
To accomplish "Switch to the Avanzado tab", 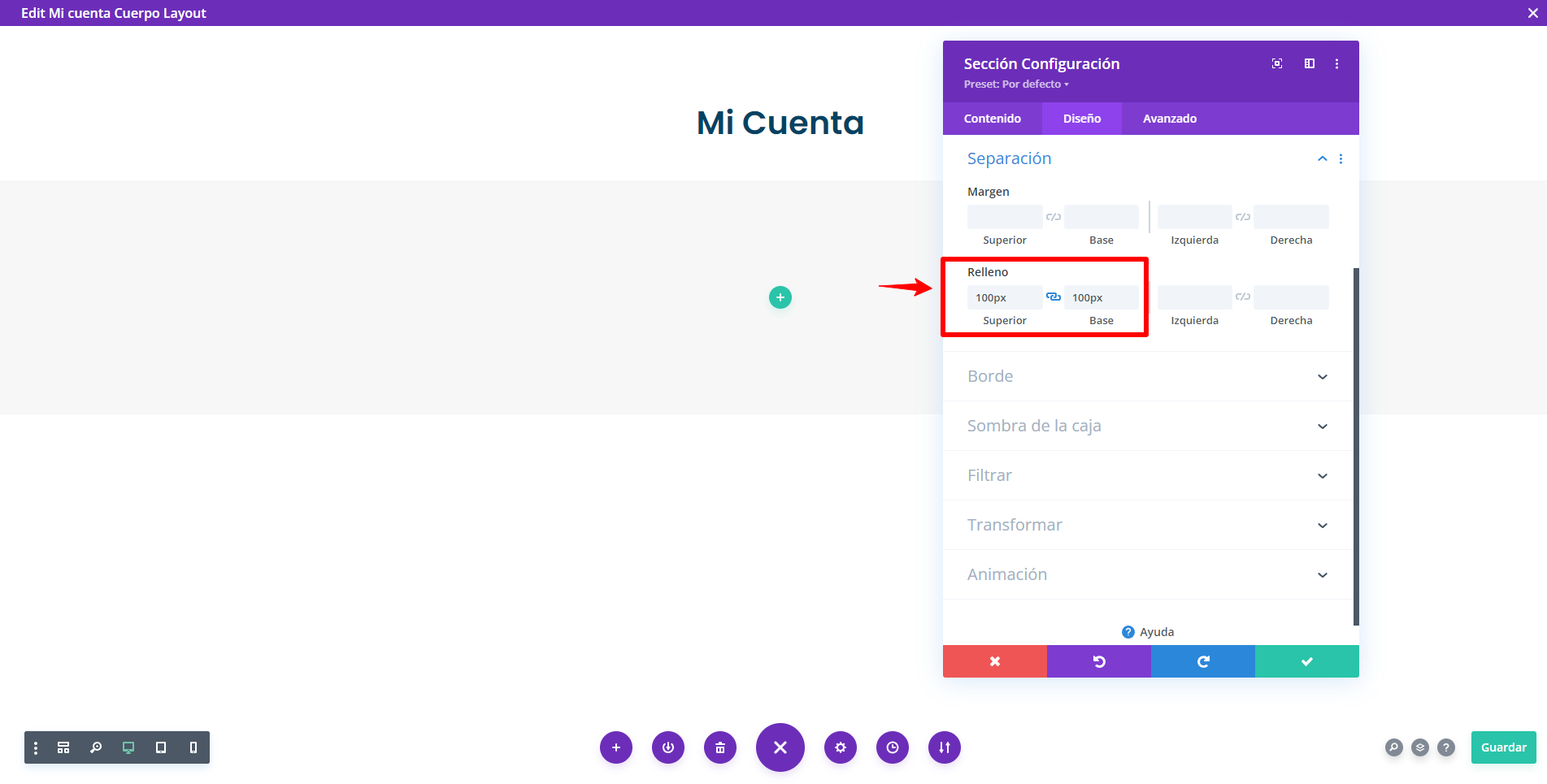I will [x=1169, y=119].
